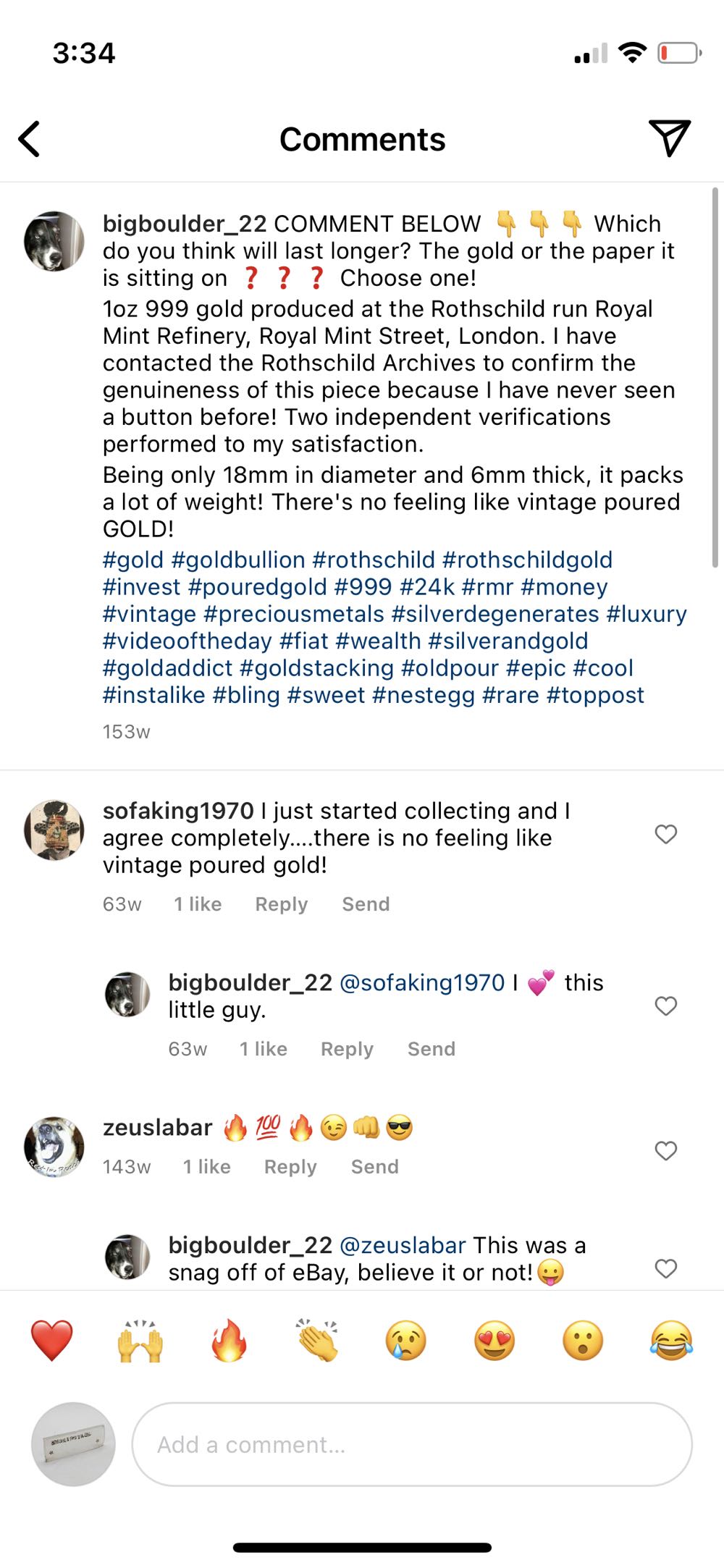
Task: Send the fire emoji reaction
Action: point(229,1340)
